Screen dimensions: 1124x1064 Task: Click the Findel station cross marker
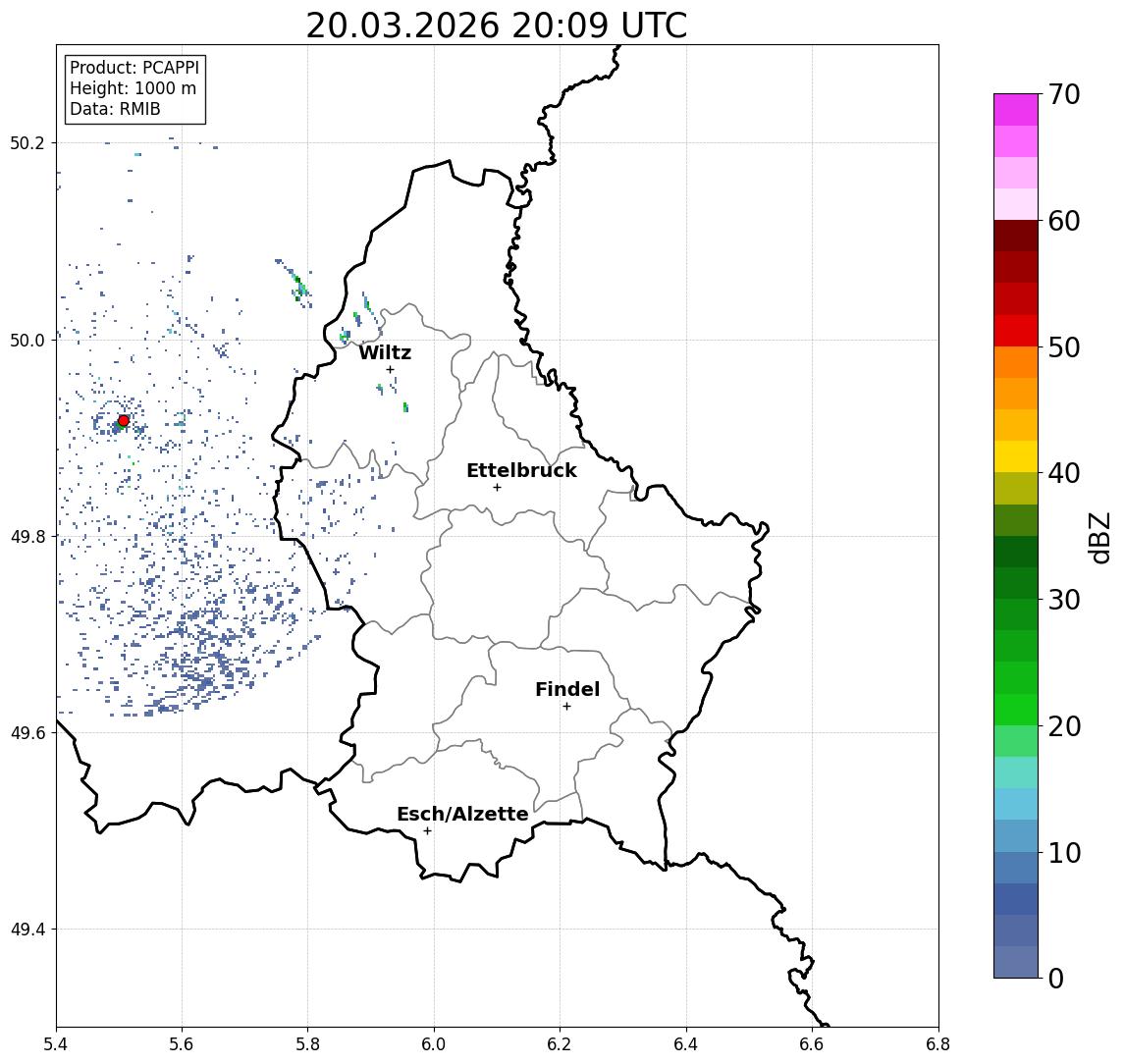tap(566, 707)
